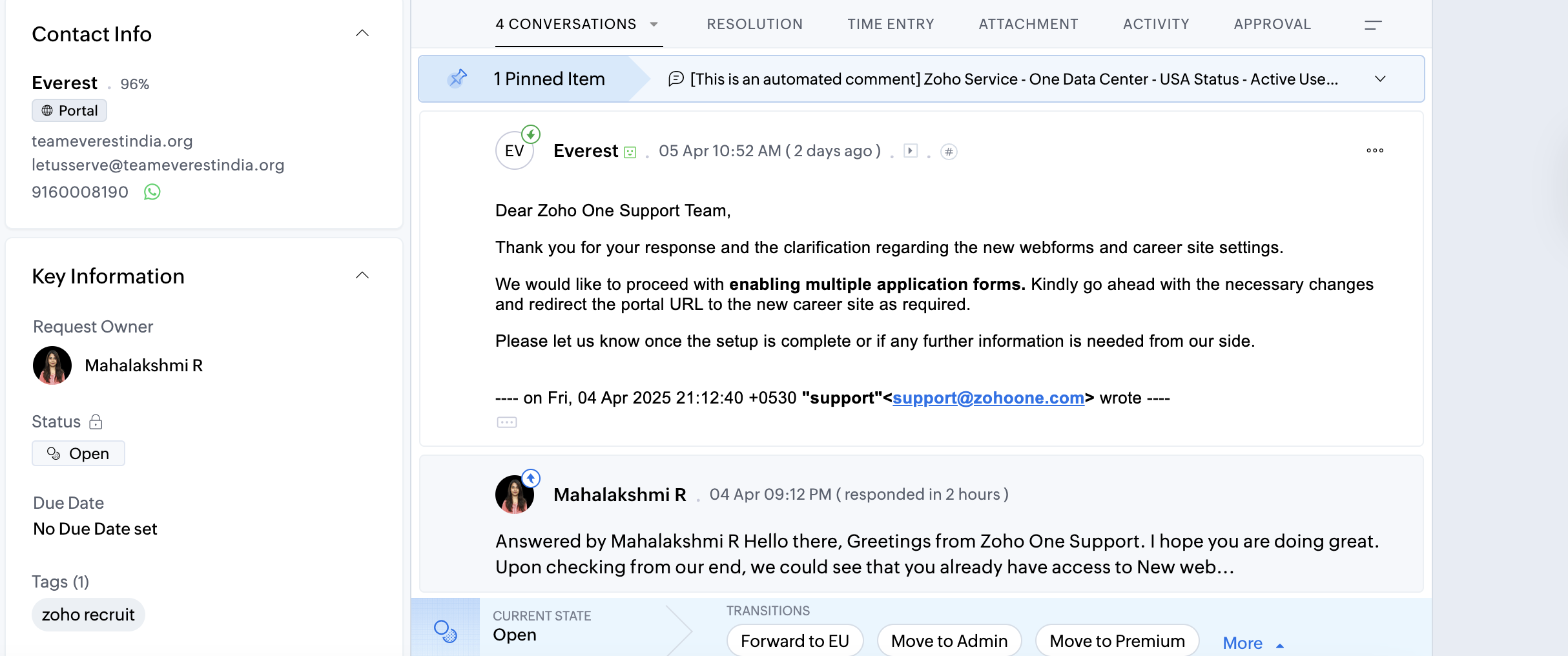Click the teameverestindia.org domain

[x=112, y=141]
